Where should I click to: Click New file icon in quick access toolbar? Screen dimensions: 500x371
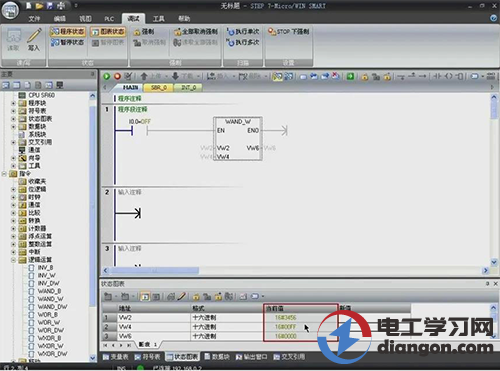(x=28, y=6)
